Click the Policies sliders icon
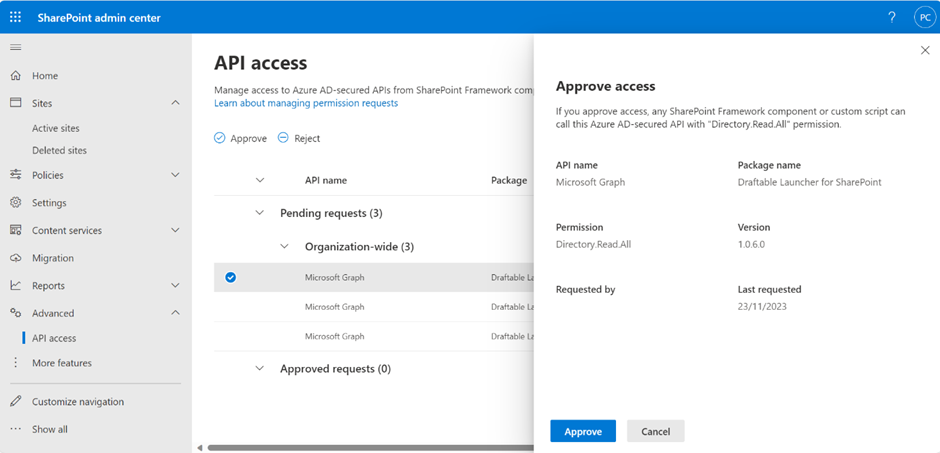This screenshot has width=940, height=453. (16, 175)
